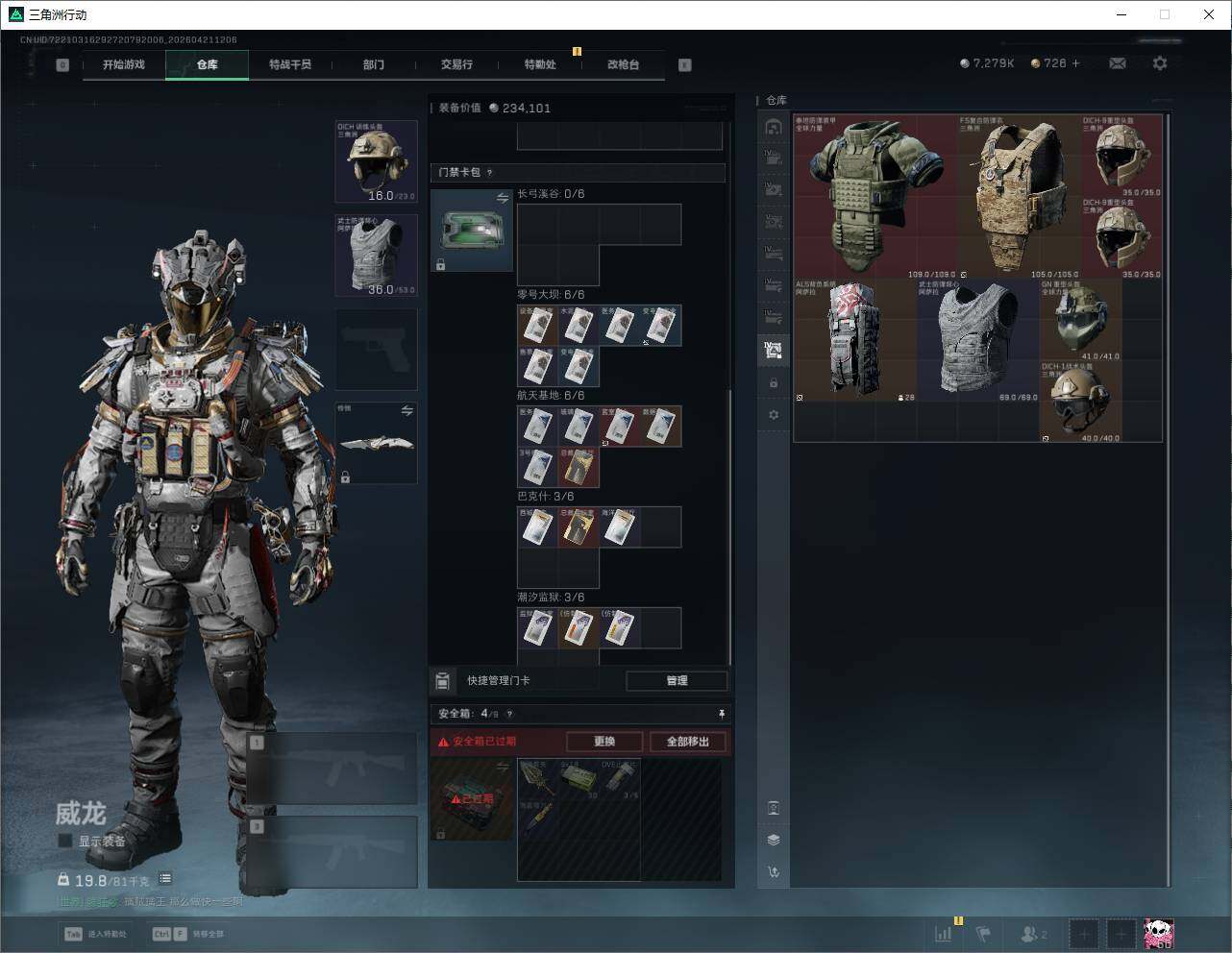Select the first 潮汐监狱 keycard

[538, 628]
